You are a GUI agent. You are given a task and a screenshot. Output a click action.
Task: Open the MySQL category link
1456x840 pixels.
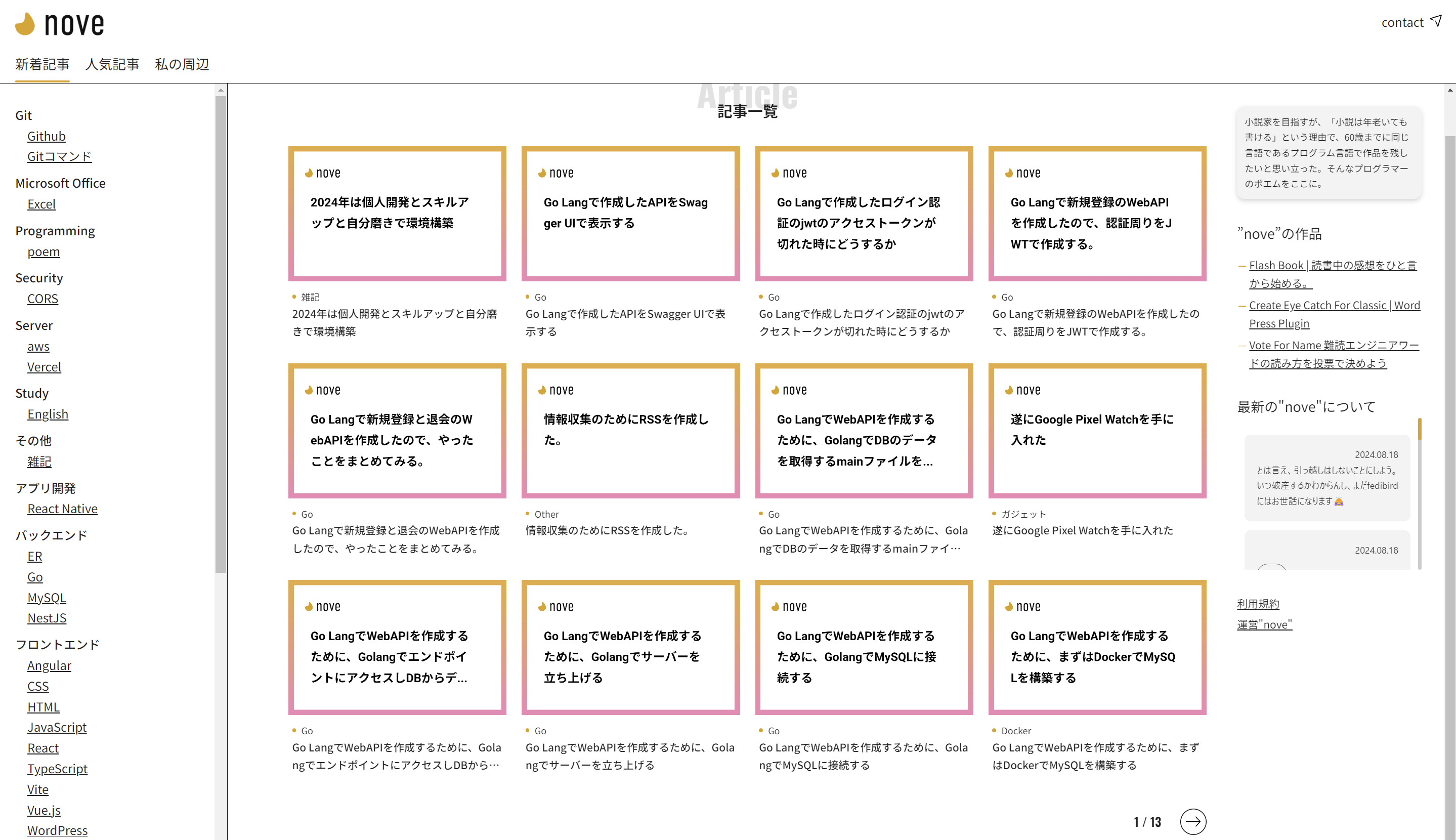(x=46, y=598)
